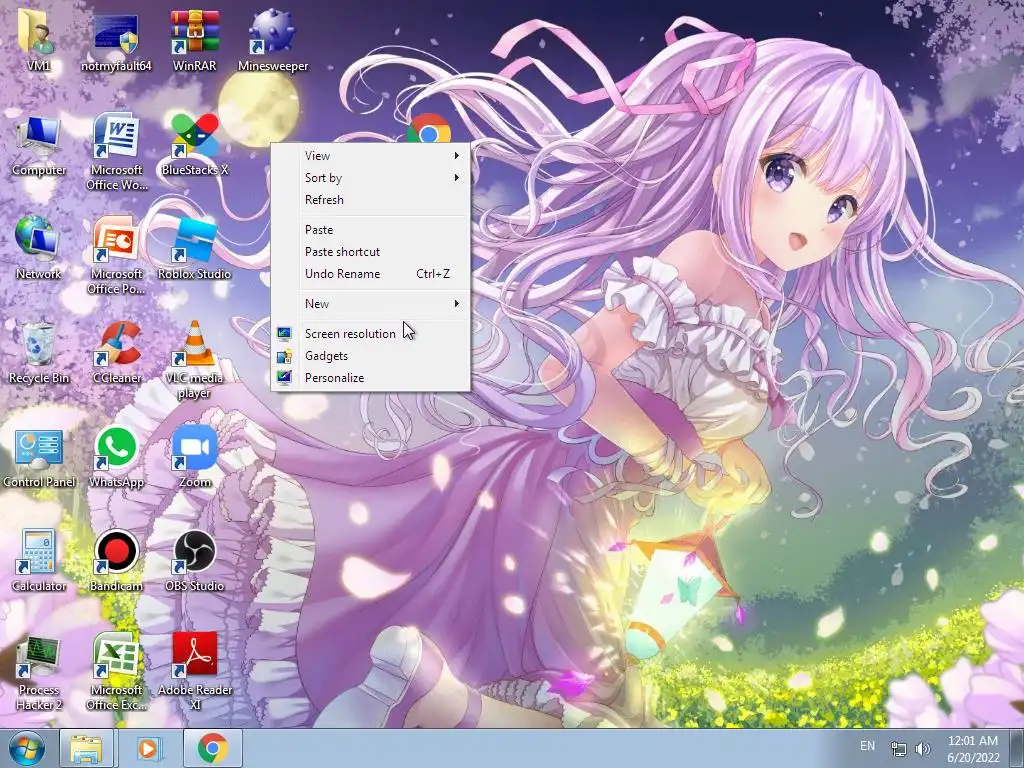Select the Bandicam shortcut icon
1024x768 pixels.
pyautogui.click(x=116, y=562)
